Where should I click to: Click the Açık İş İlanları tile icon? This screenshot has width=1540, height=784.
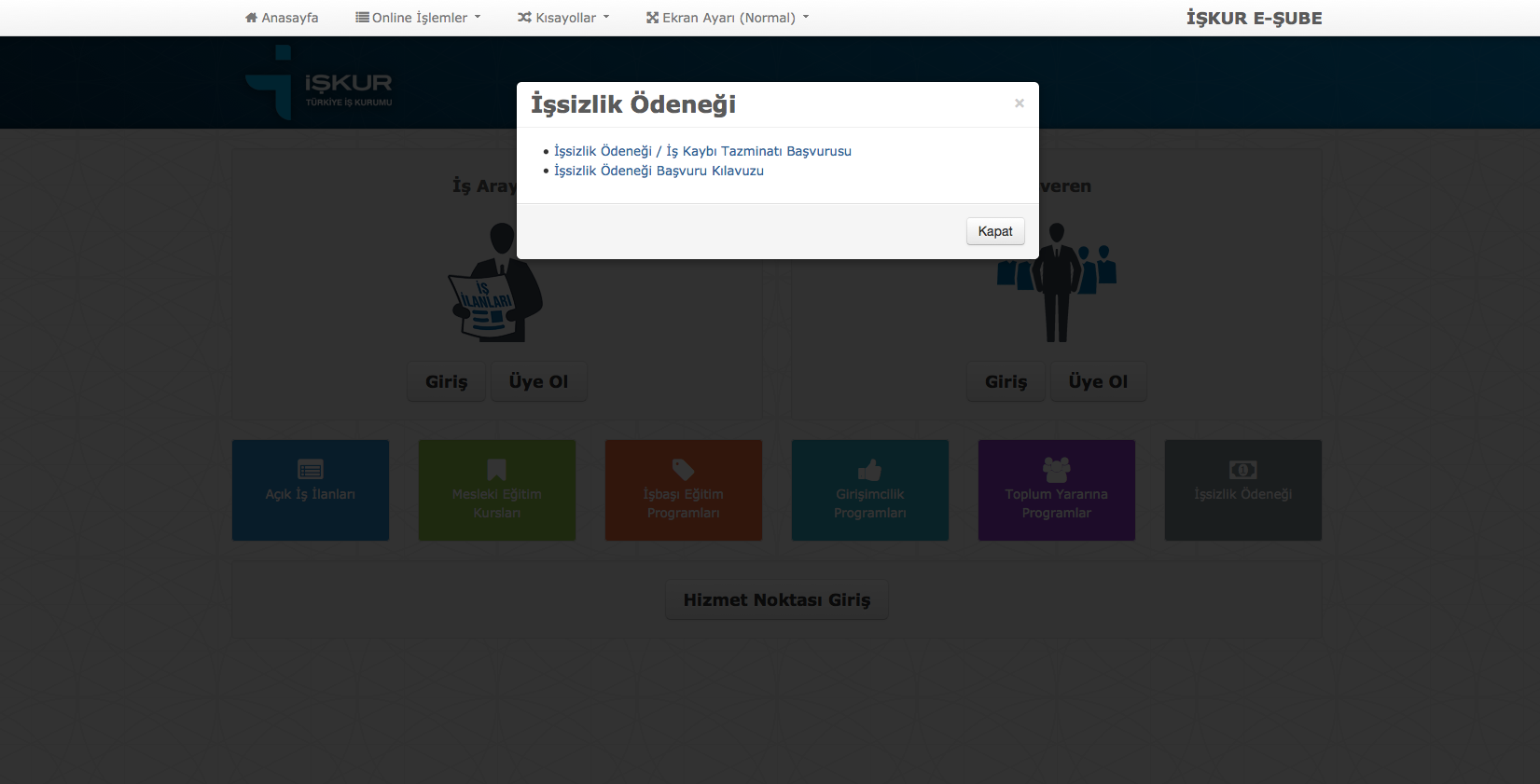(x=310, y=469)
